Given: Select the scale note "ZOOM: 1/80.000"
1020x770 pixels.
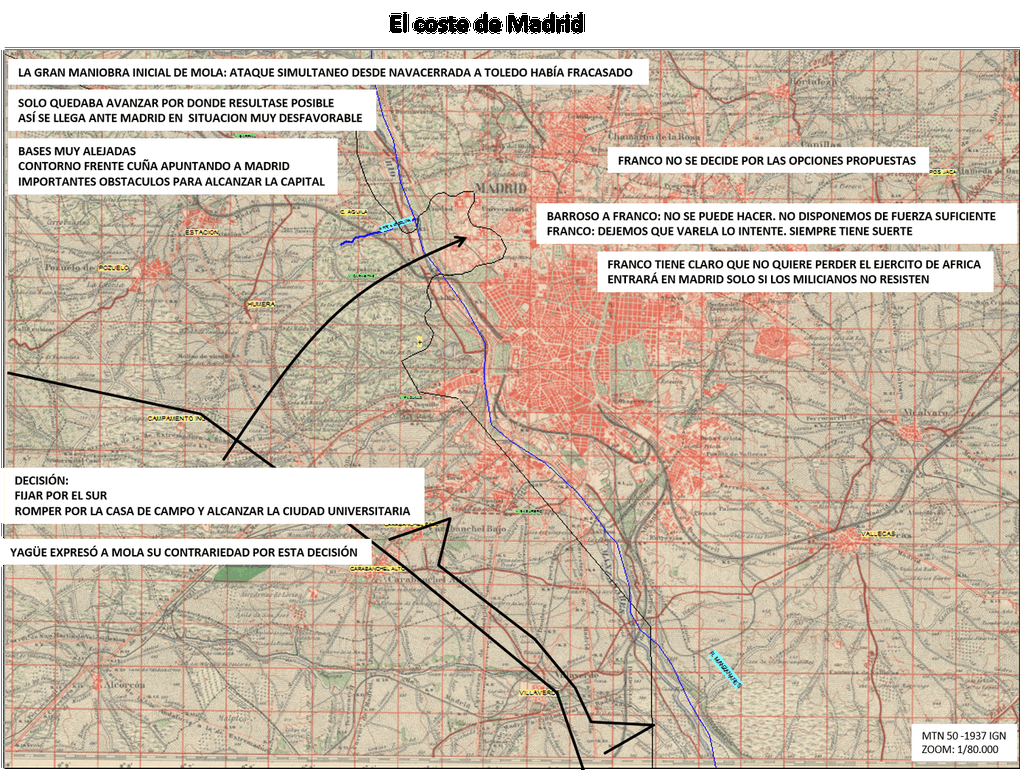Looking at the screenshot, I should coord(960,749).
